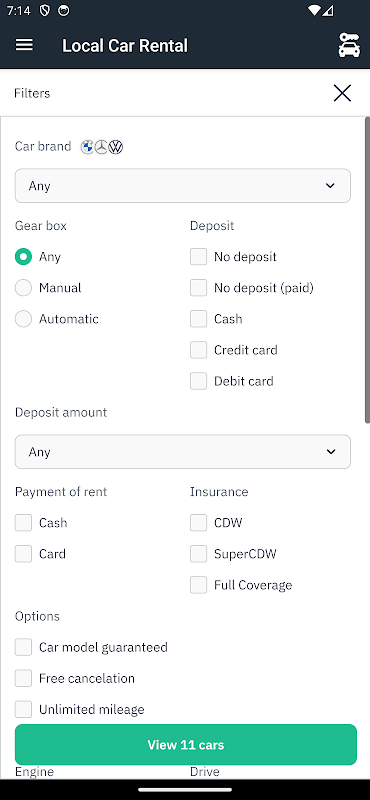Tap the View 11 cars button
The width and height of the screenshot is (370, 800).
[186, 744]
